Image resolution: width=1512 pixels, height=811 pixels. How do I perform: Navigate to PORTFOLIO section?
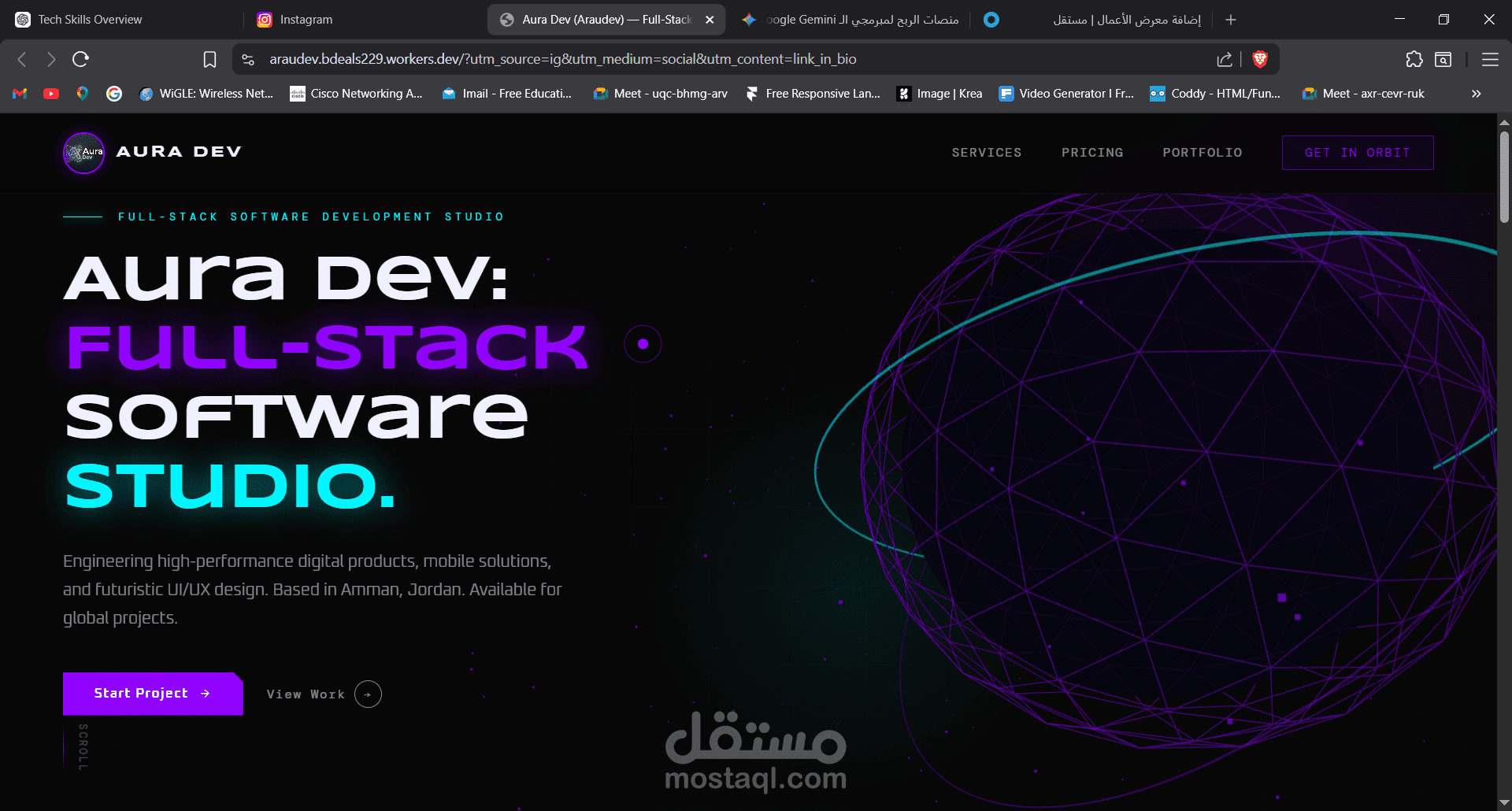point(1203,153)
